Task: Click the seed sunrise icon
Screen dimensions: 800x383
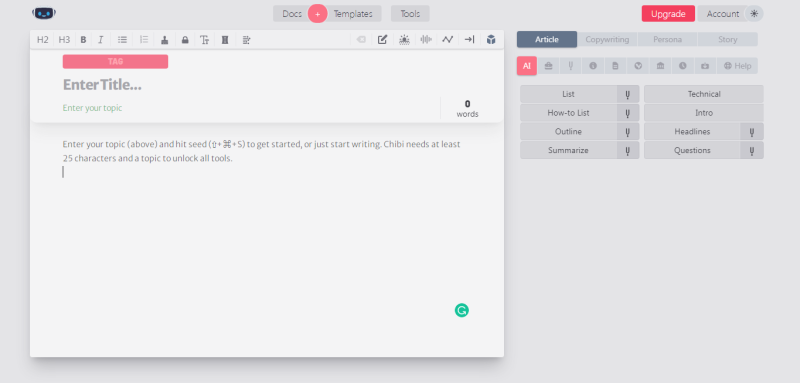Action: [x=405, y=40]
